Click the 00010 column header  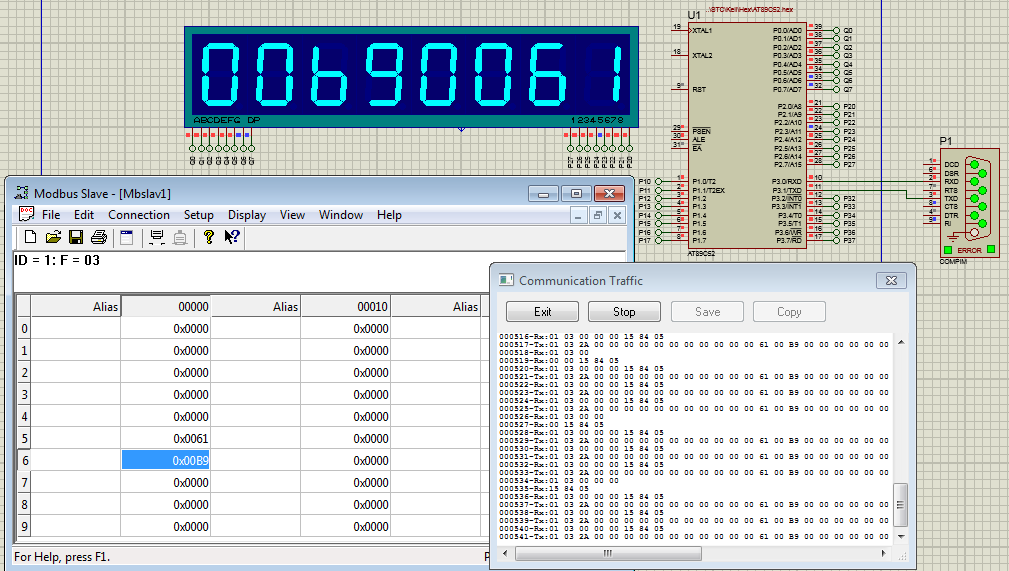[346, 306]
